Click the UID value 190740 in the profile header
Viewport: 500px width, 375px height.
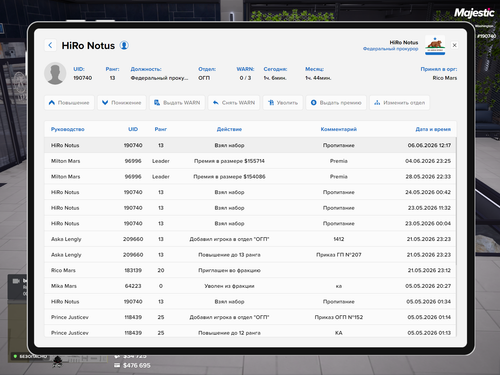coord(83,78)
